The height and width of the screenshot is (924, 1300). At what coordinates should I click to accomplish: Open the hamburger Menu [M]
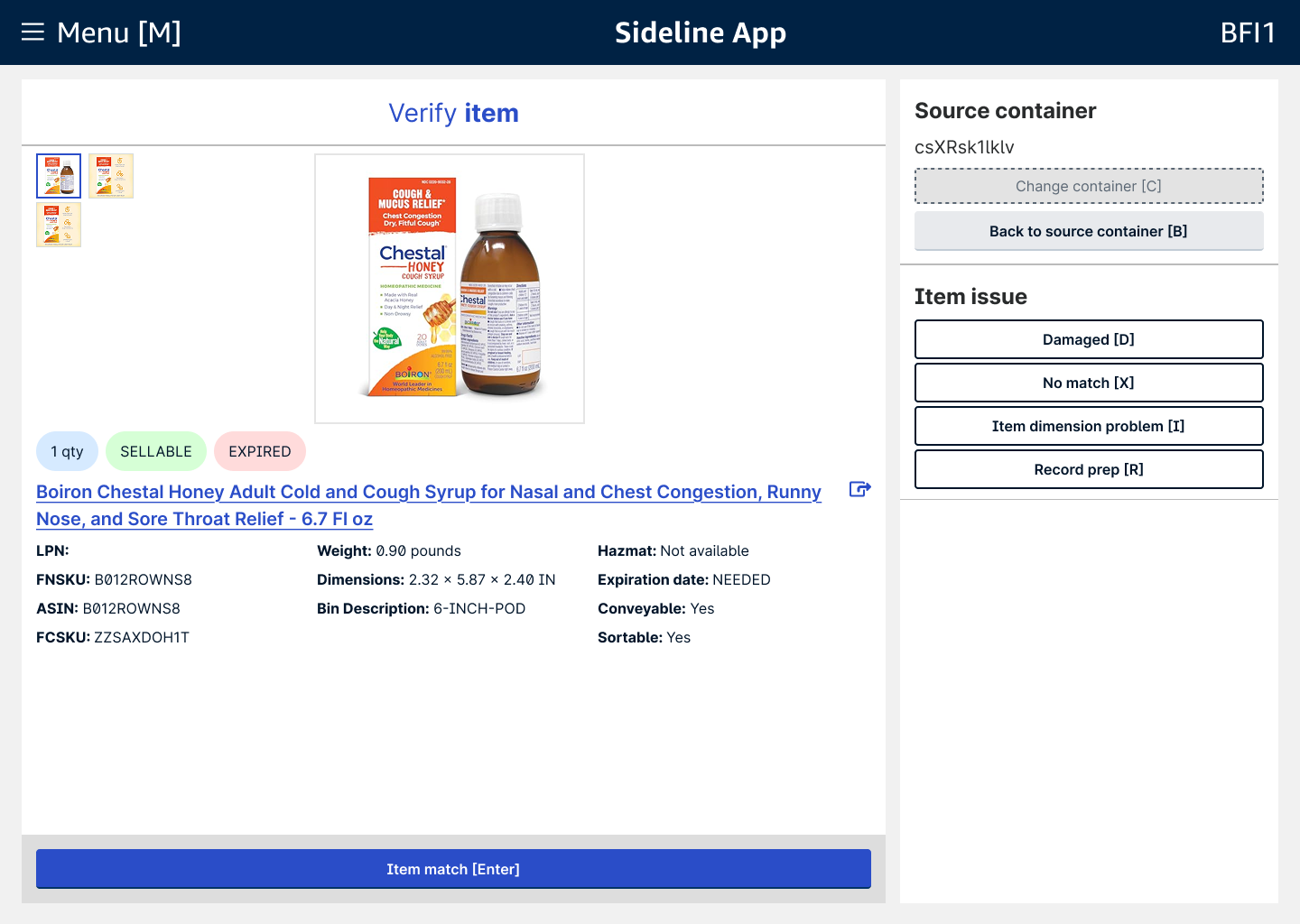101,32
